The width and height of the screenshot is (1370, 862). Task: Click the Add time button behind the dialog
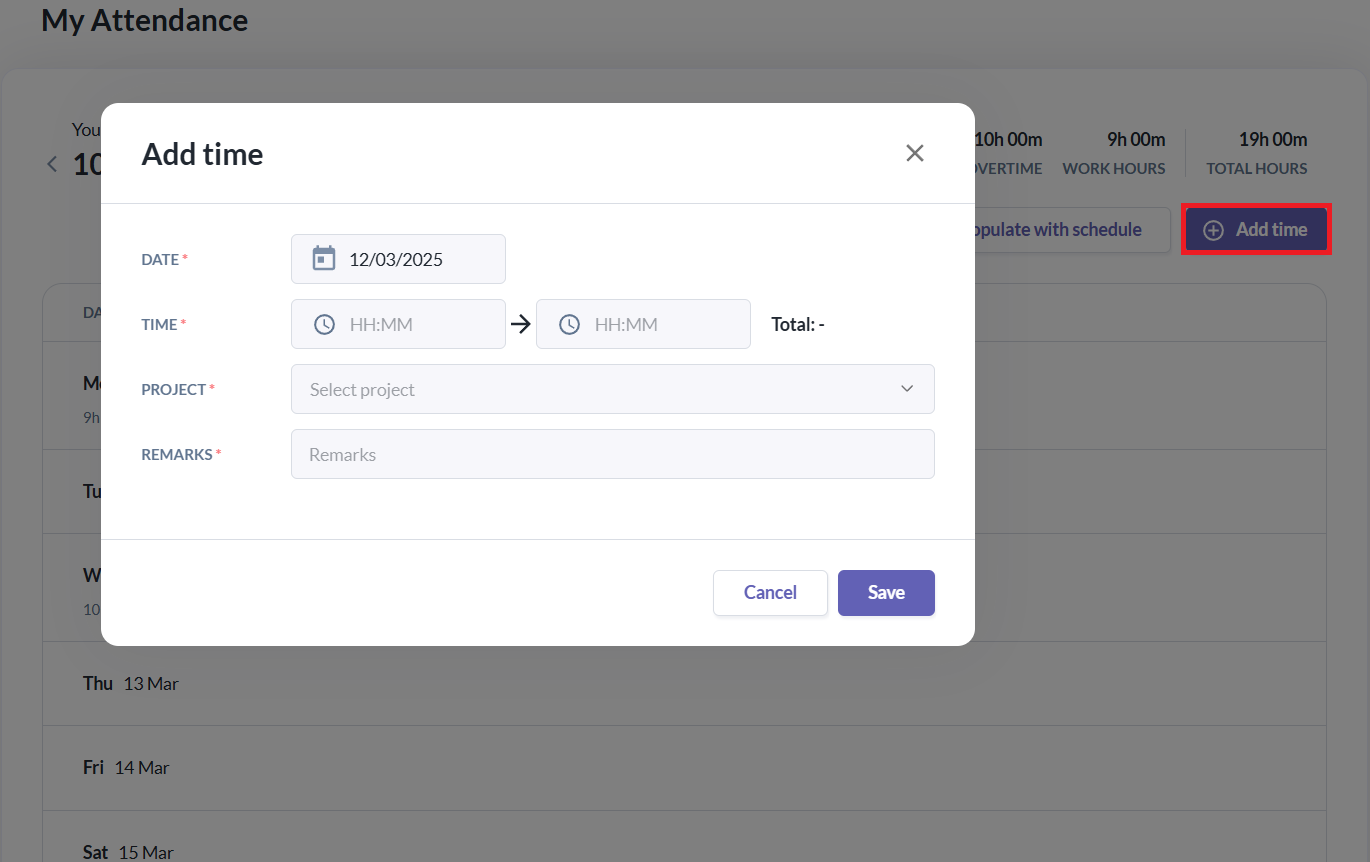[1256, 230]
